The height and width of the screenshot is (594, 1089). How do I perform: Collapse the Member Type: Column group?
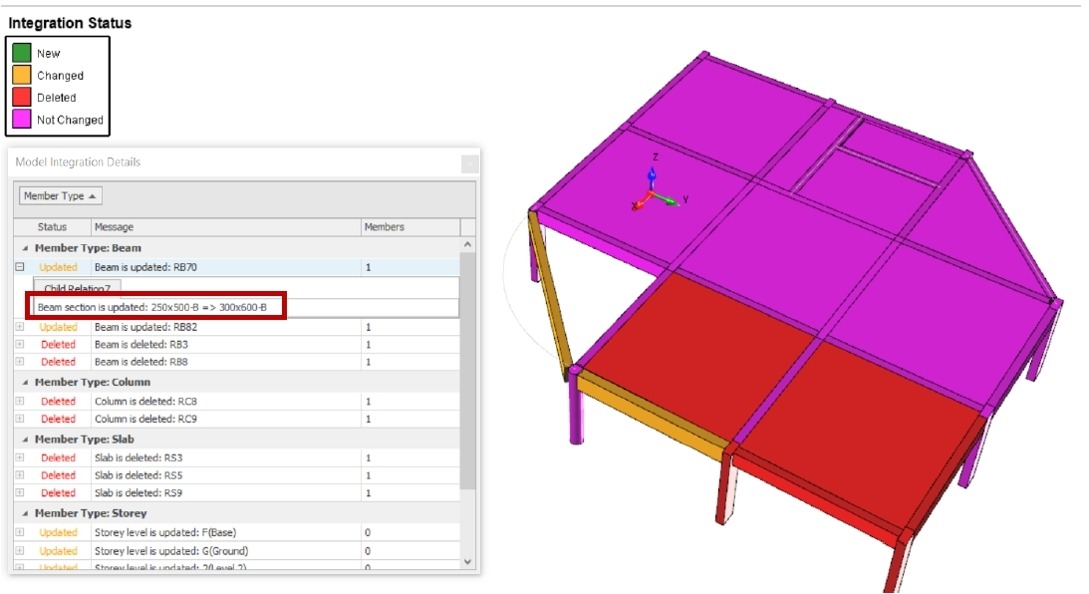point(25,382)
